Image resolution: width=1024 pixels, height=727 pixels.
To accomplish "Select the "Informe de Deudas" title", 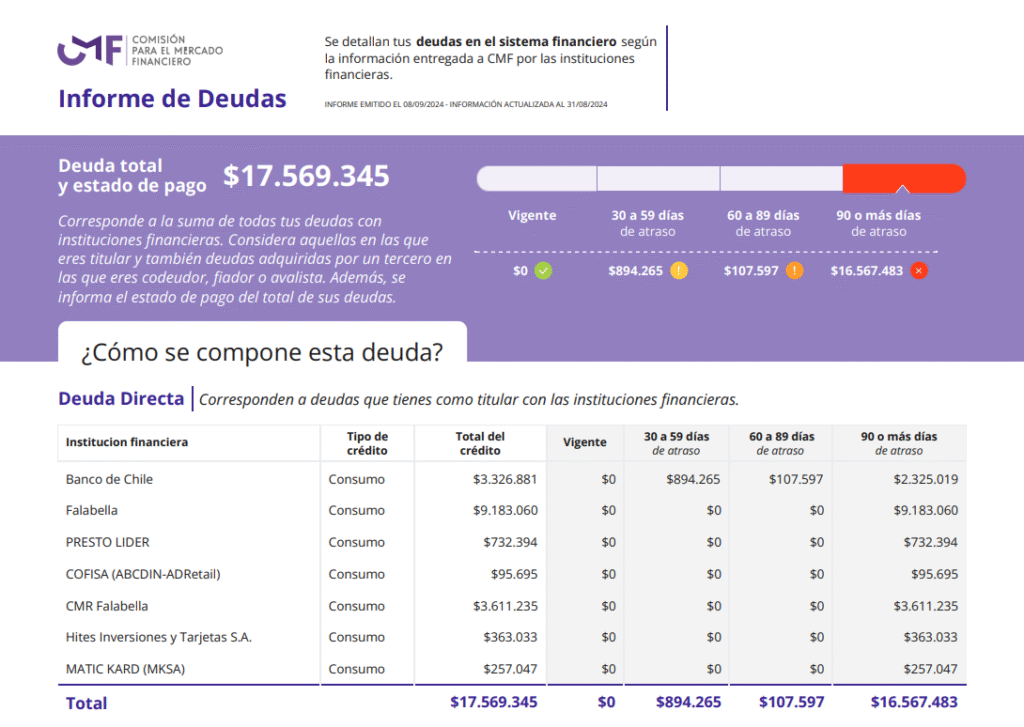I will pos(172,99).
